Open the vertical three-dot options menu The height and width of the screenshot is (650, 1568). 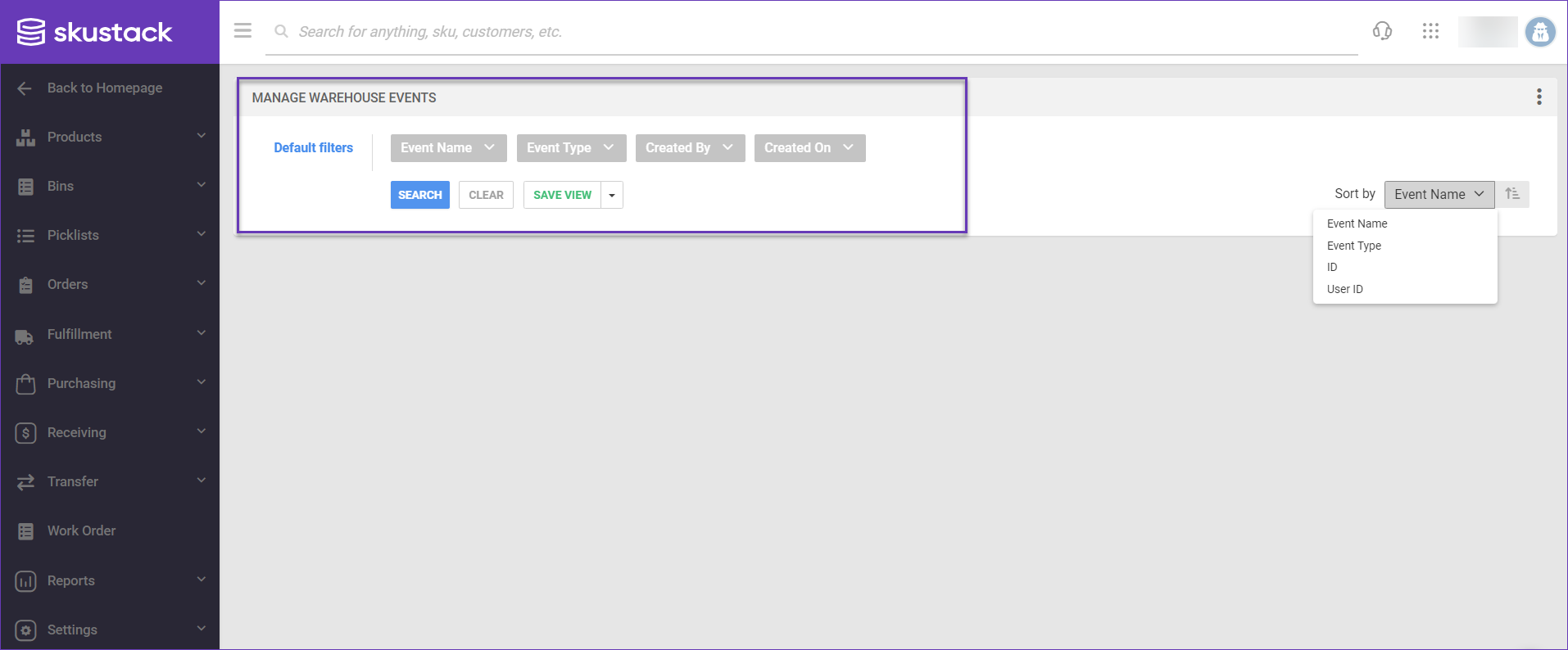[x=1539, y=97]
